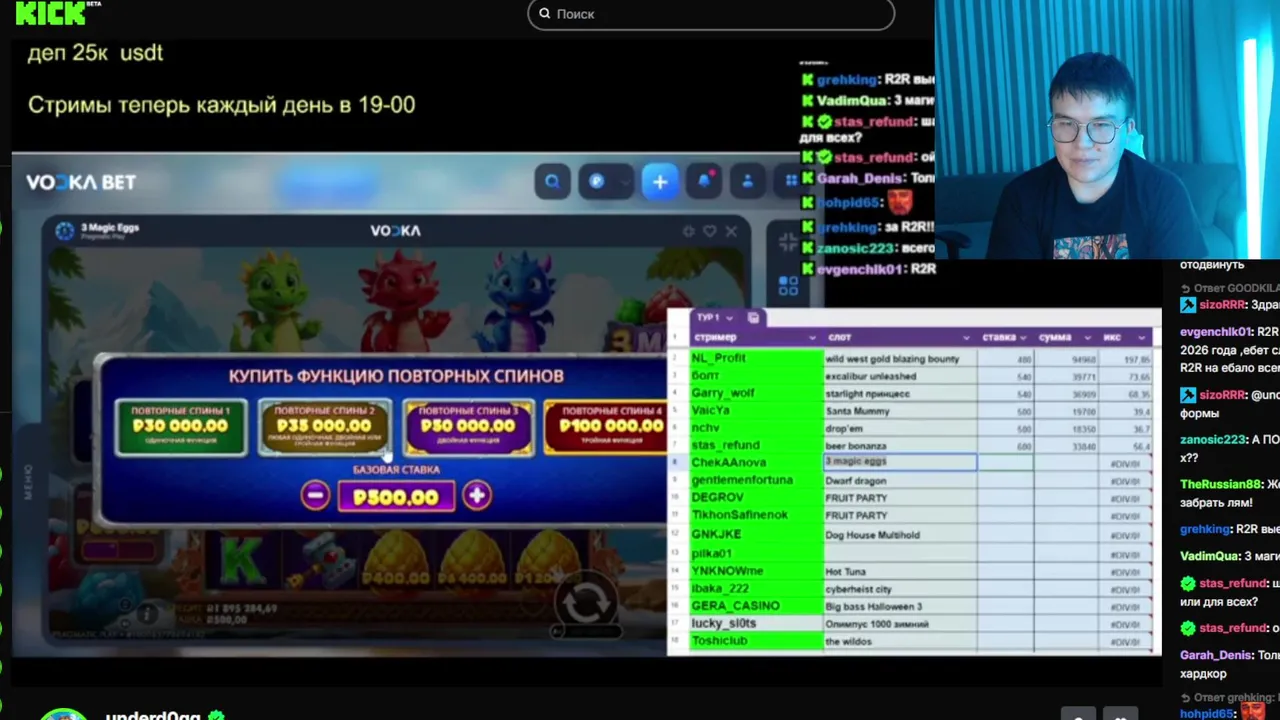Select the Dog House Multihold cell
Screen dimensions: 1280x720
click(900, 535)
